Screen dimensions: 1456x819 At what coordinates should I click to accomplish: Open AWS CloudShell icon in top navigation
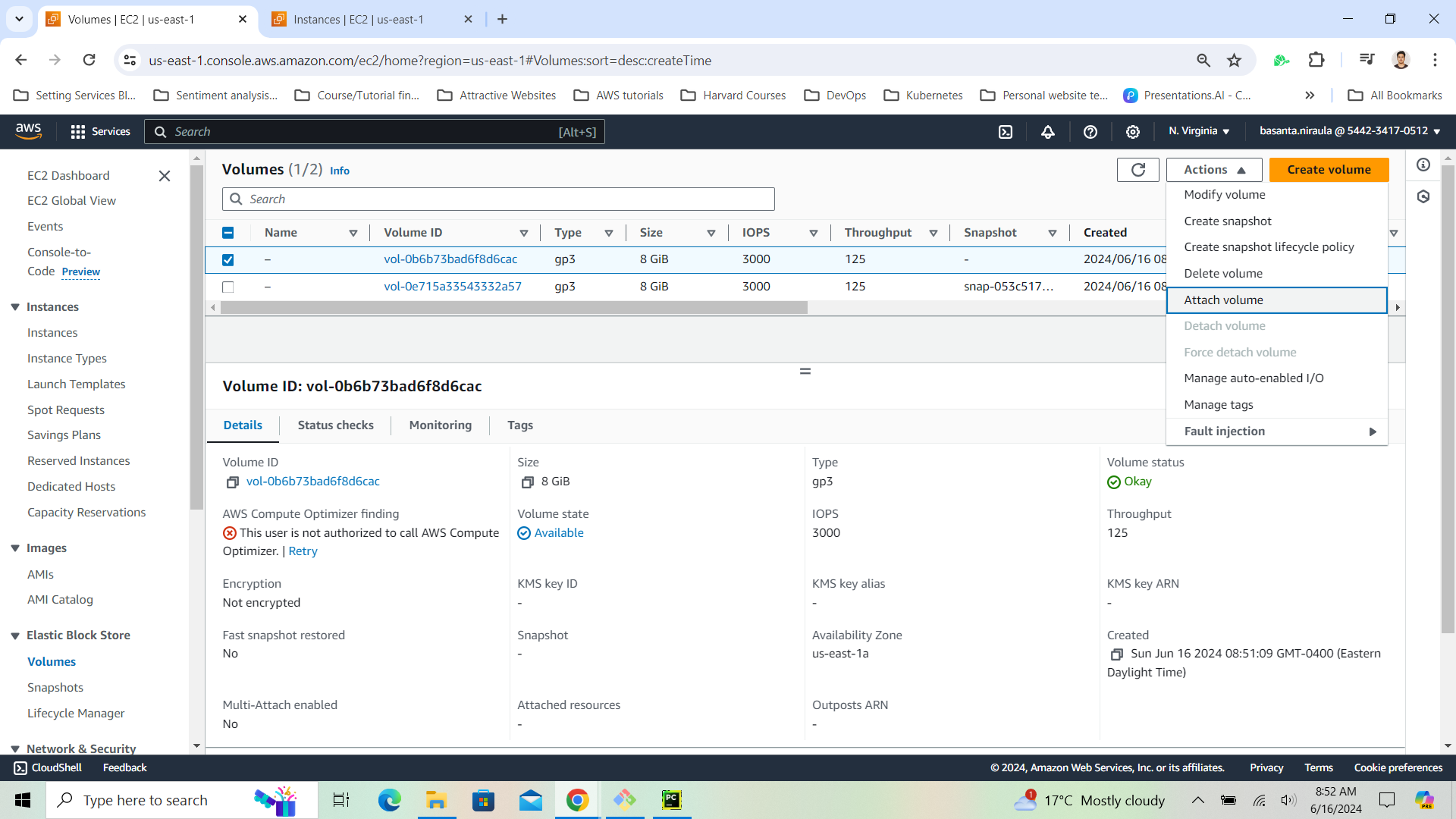[1006, 132]
